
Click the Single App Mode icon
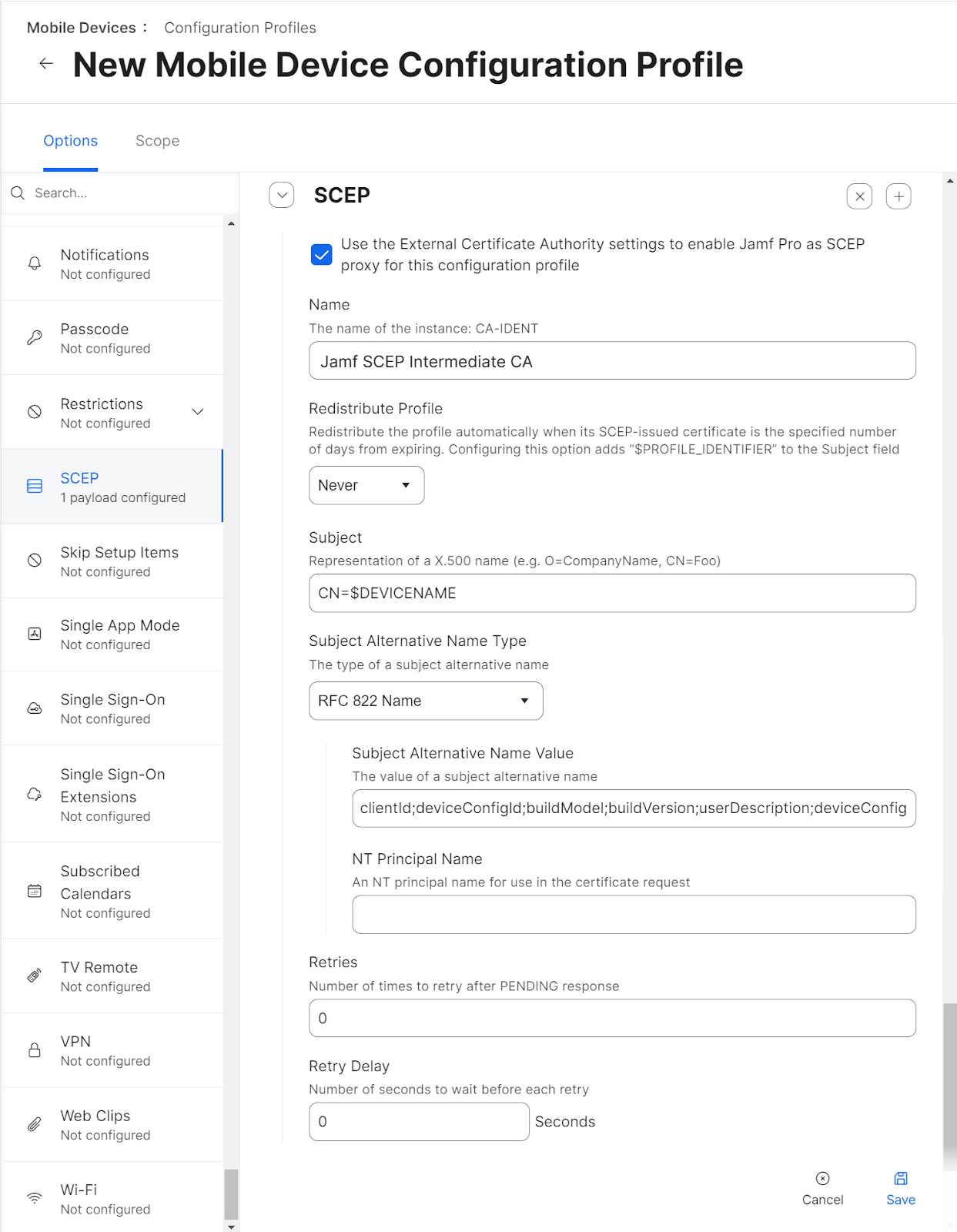click(35, 634)
